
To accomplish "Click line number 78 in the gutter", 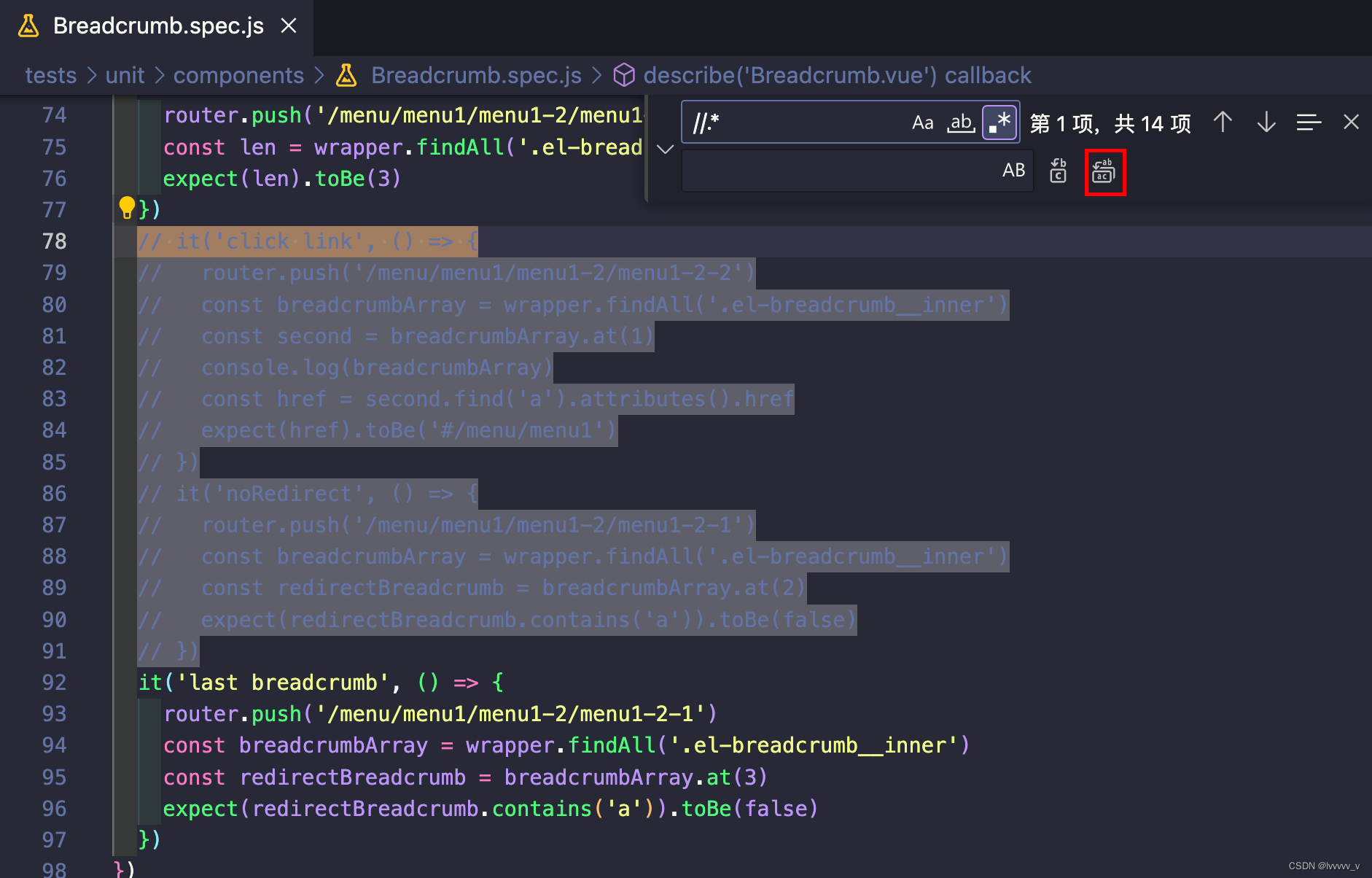I will pyautogui.click(x=55, y=241).
